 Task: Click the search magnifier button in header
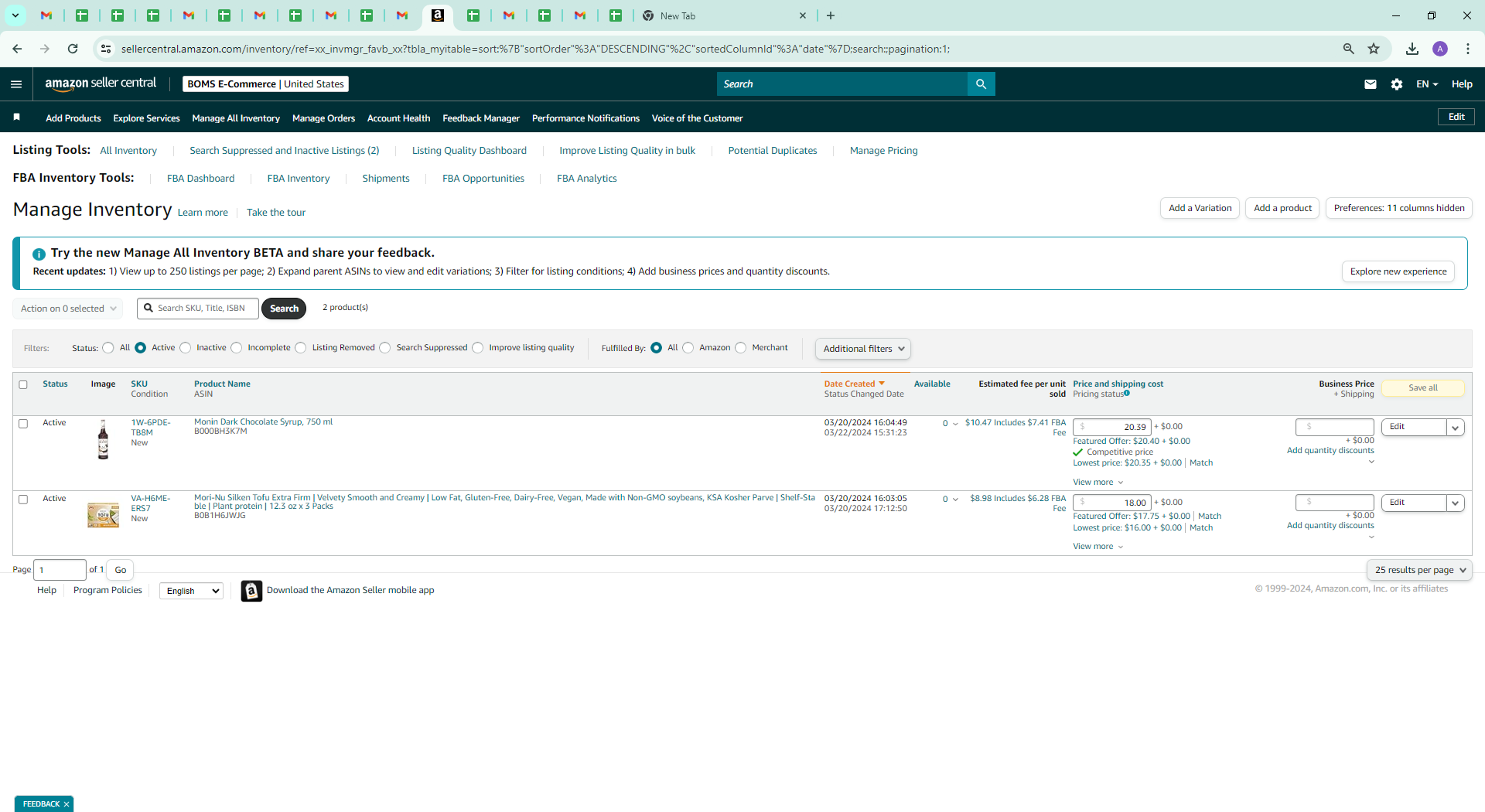[981, 84]
